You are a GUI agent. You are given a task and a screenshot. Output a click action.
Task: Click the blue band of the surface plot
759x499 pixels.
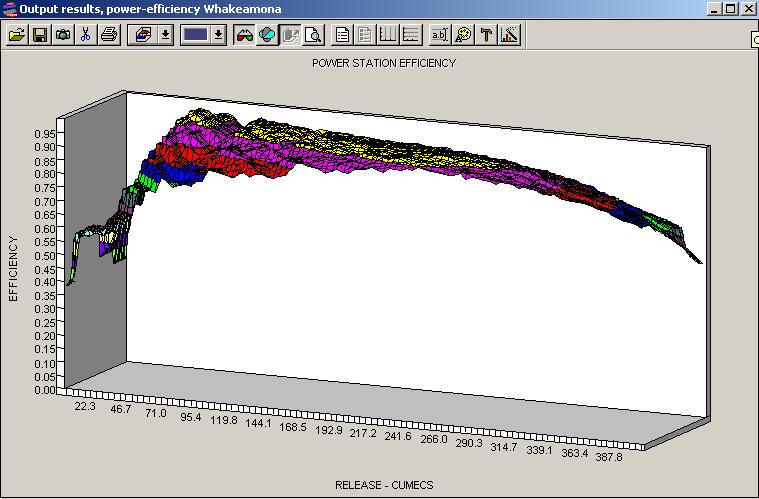tap(183, 173)
